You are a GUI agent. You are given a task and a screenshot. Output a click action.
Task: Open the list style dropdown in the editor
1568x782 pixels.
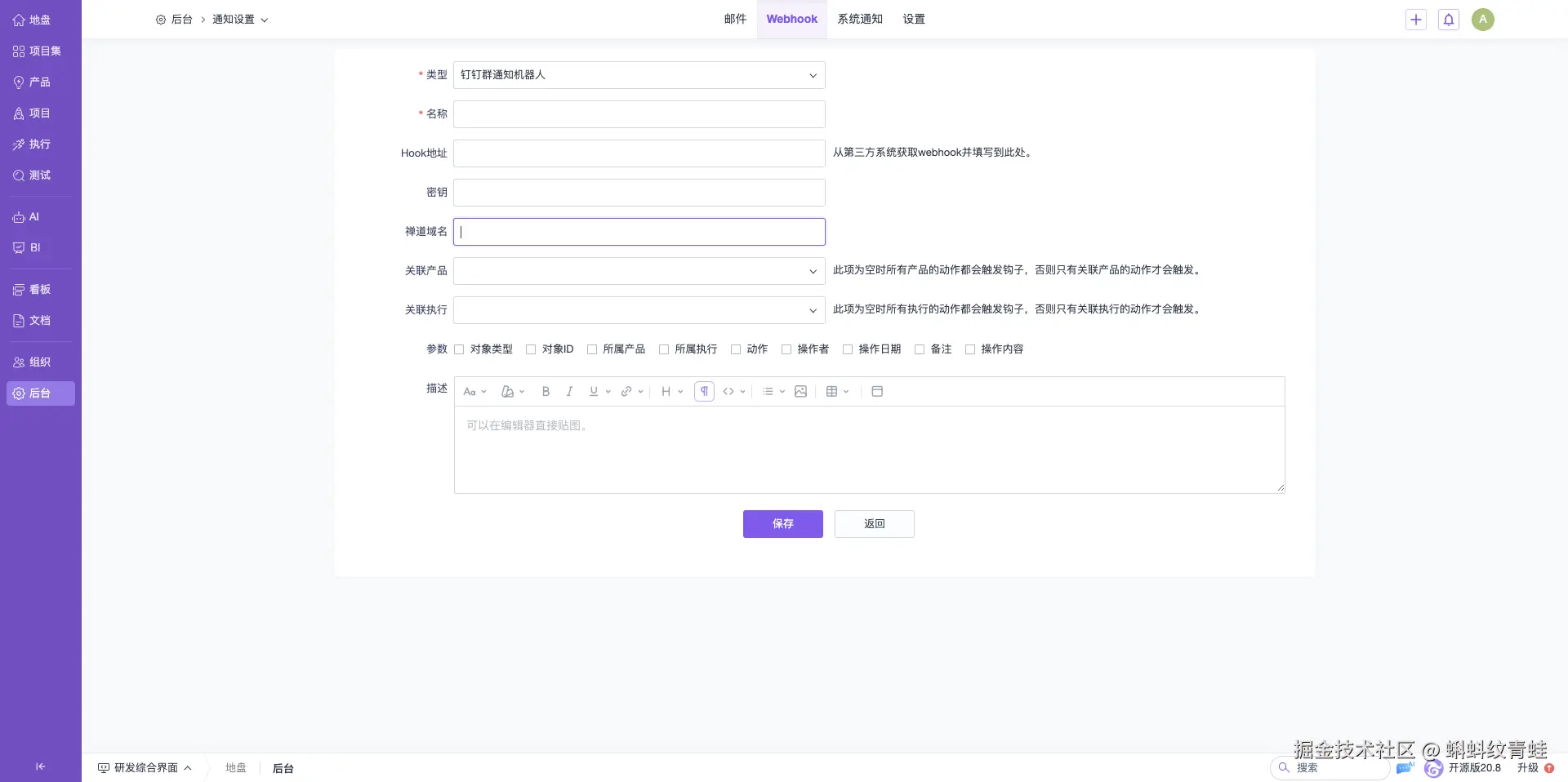click(773, 392)
